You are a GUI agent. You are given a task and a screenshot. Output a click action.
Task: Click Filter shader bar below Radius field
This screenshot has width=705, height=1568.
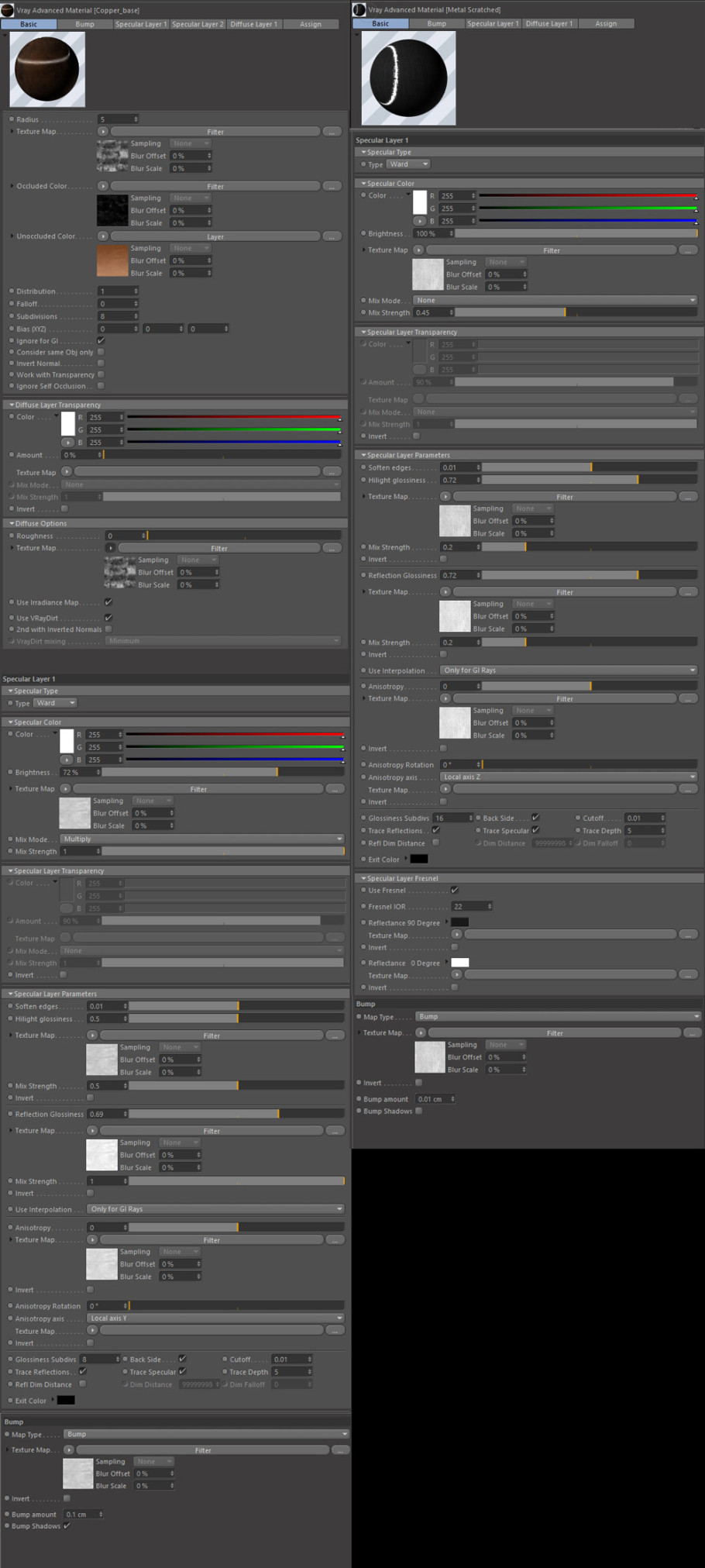pos(215,132)
